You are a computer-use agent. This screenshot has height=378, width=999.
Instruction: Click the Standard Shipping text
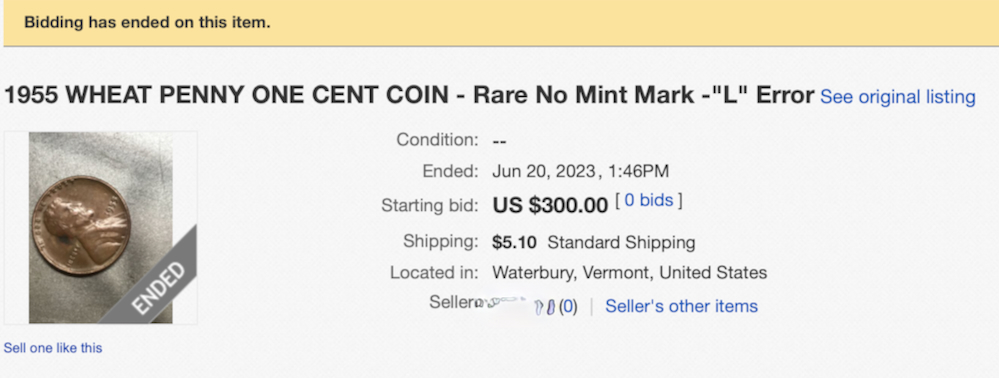[x=621, y=242]
